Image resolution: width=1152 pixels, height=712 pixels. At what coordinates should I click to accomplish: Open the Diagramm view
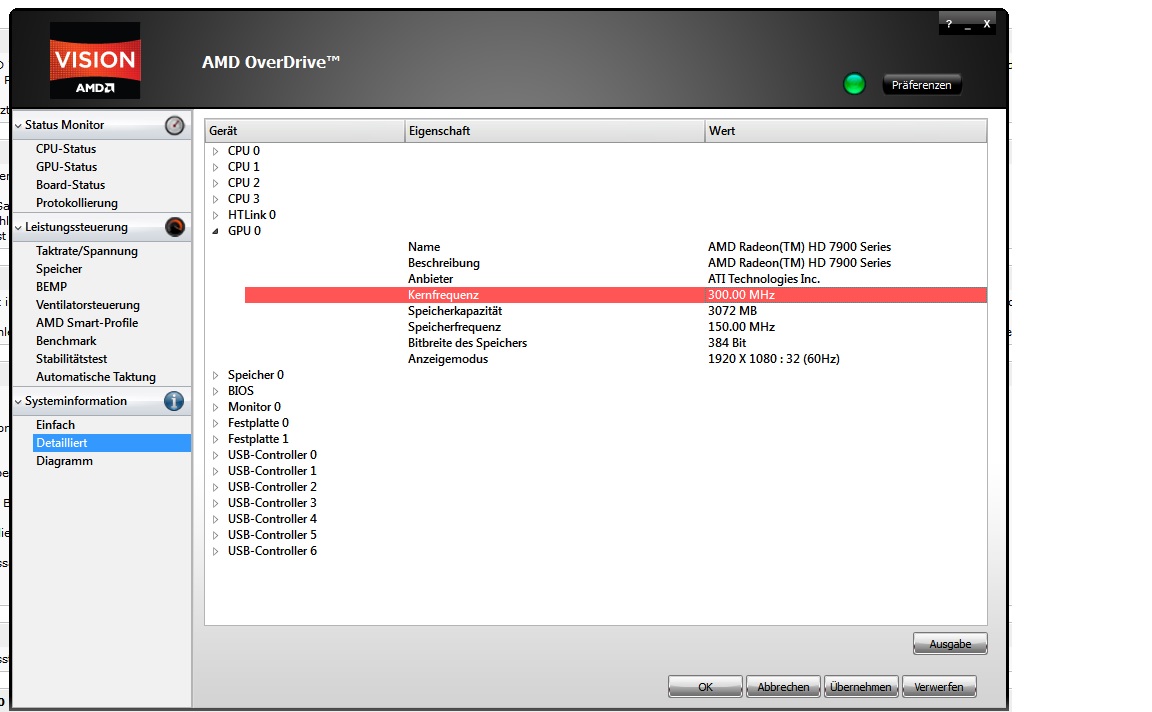[x=64, y=461]
